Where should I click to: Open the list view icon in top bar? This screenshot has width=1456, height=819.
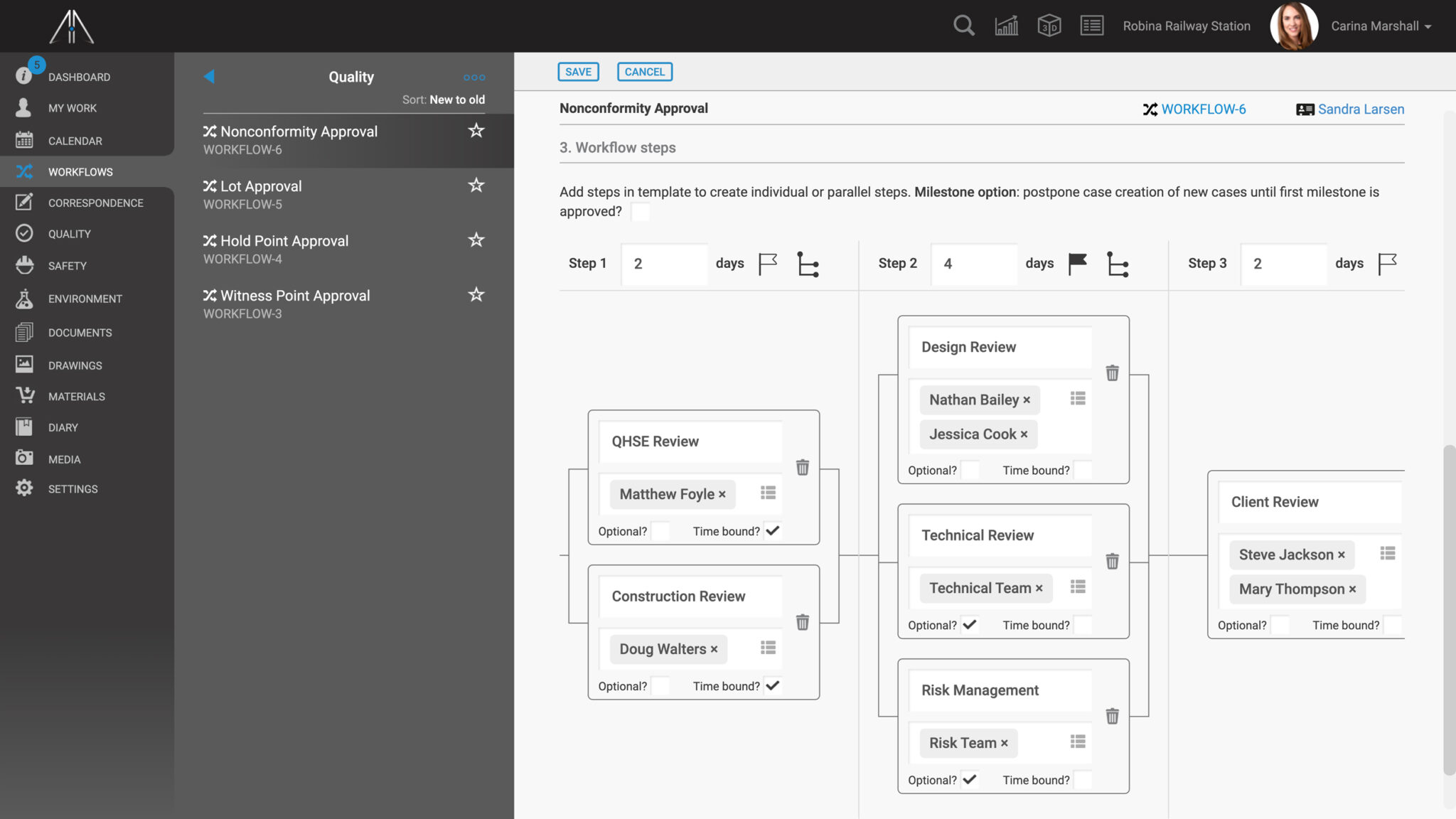point(1091,26)
